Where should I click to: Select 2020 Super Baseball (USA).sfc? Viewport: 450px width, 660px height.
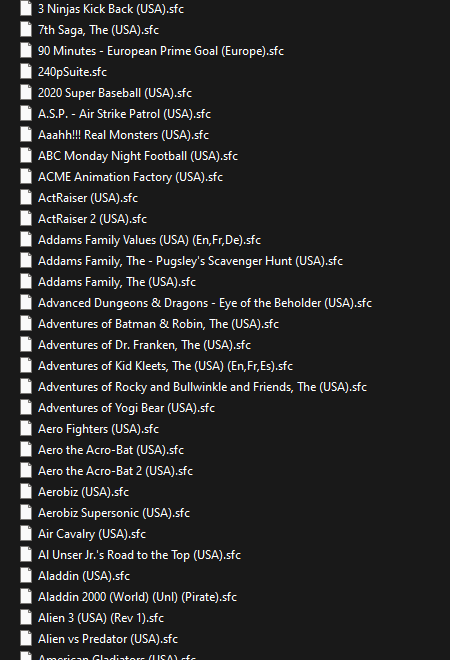pyautogui.click(x=115, y=93)
